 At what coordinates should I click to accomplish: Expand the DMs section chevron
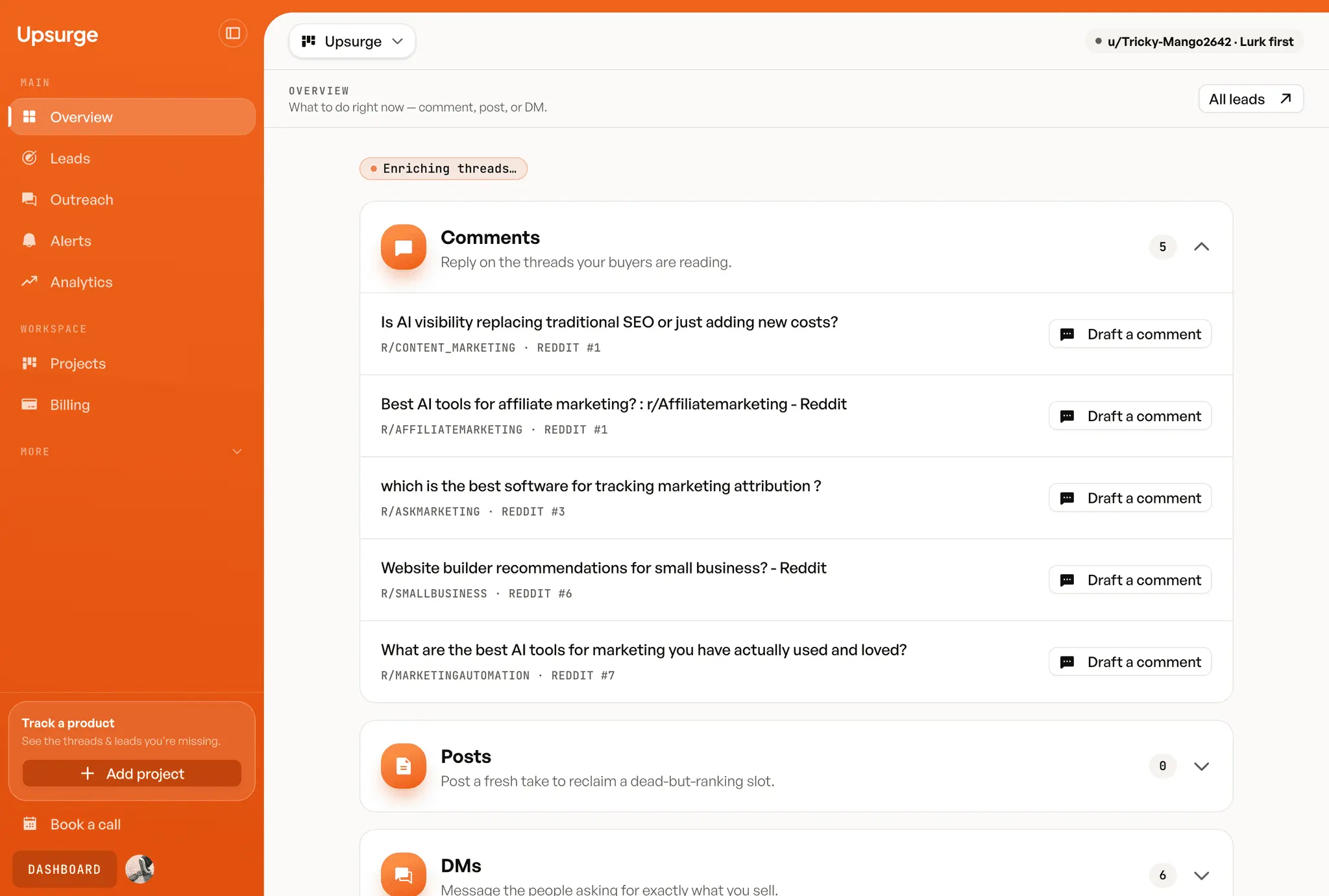(1202, 875)
